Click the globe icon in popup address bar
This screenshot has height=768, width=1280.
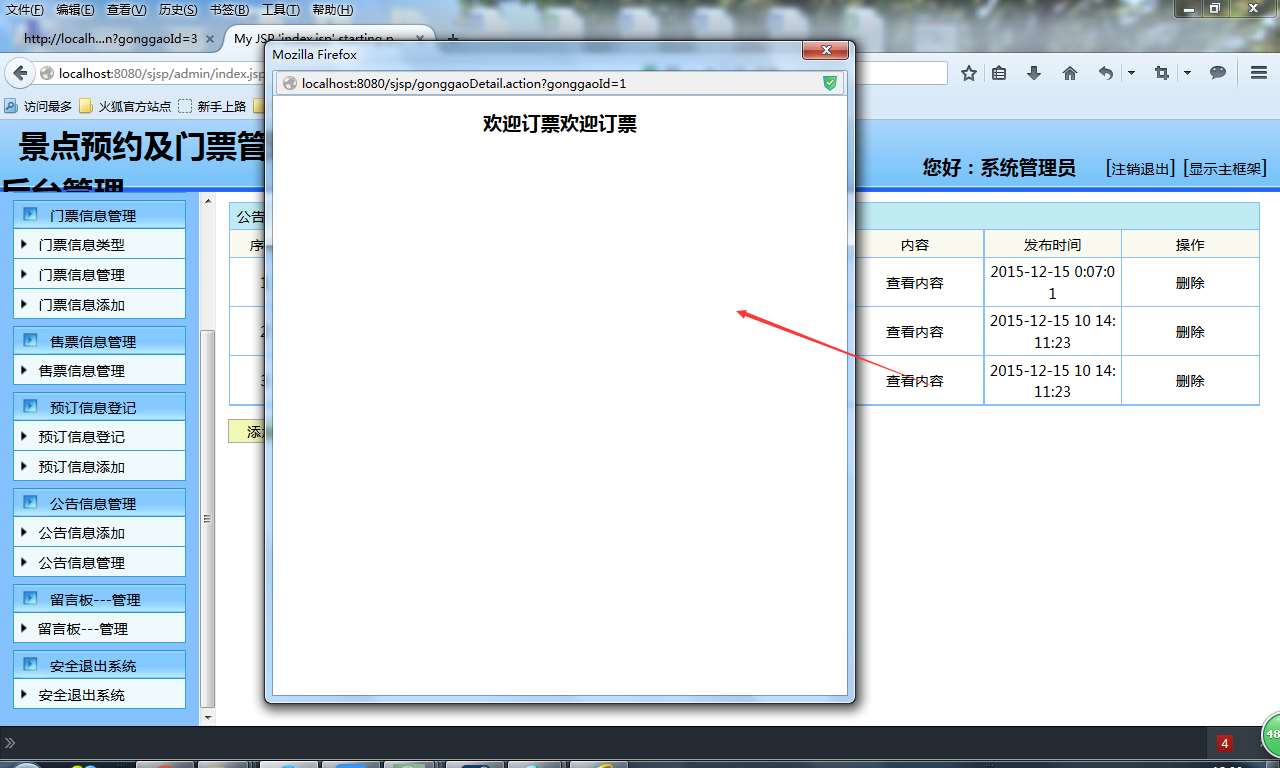tap(290, 83)
